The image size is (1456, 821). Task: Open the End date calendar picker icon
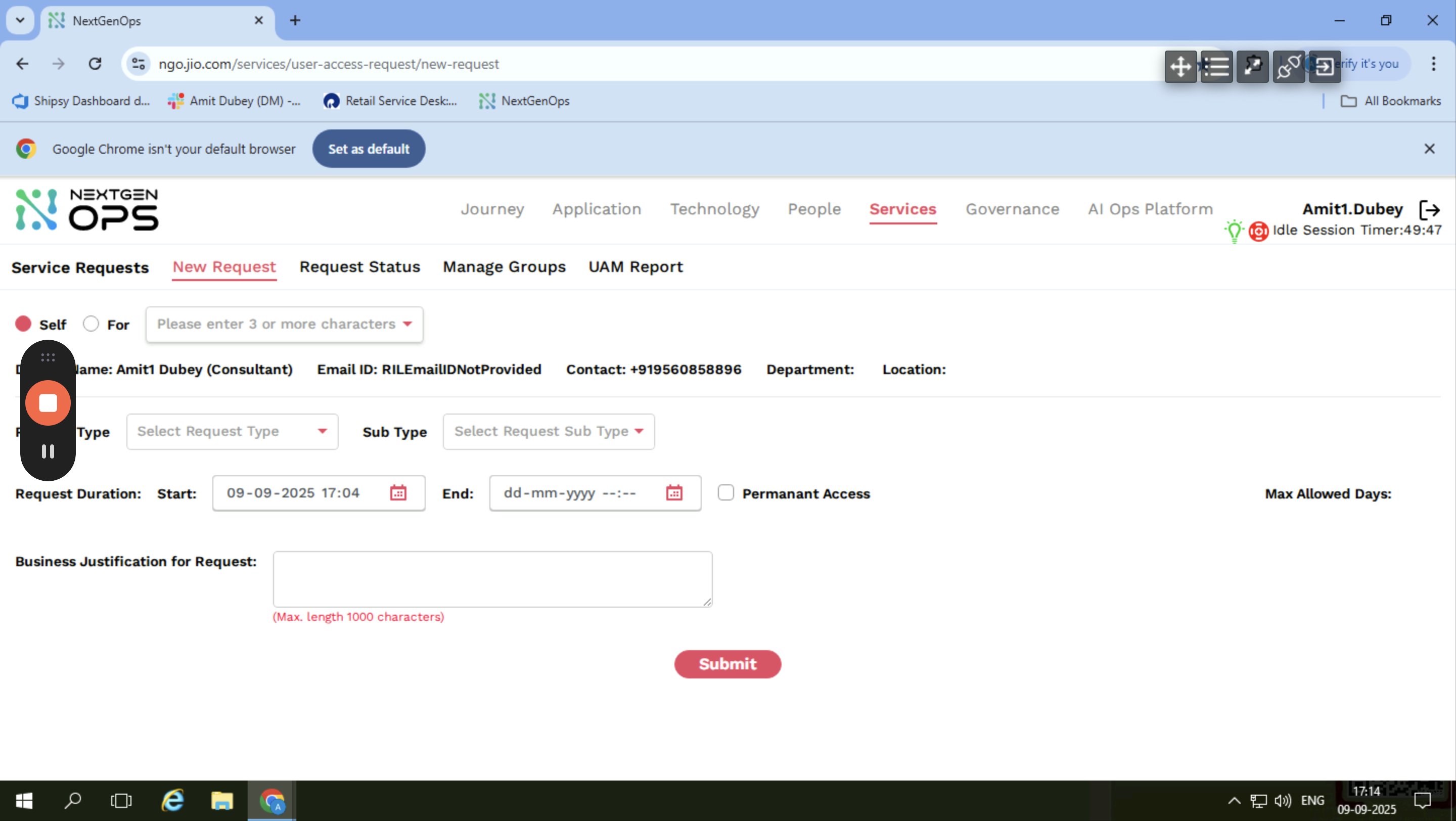pyautogui.click(x=674, y=493)
